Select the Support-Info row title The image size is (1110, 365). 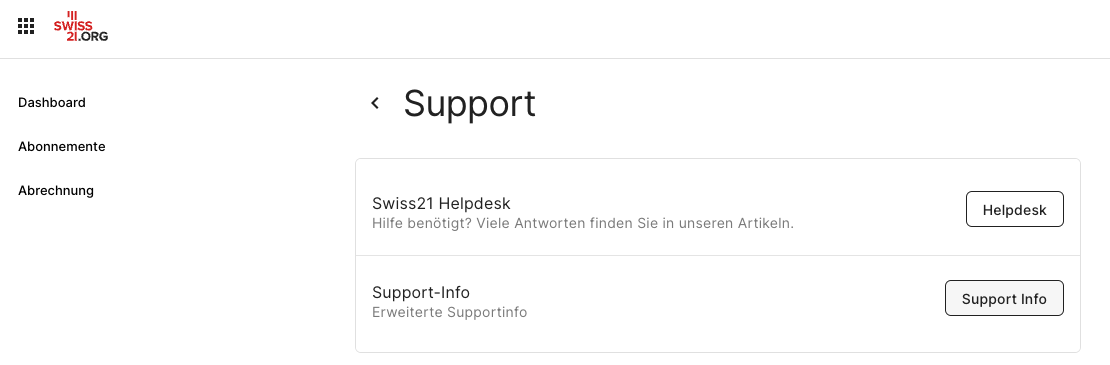pos(420,292)
